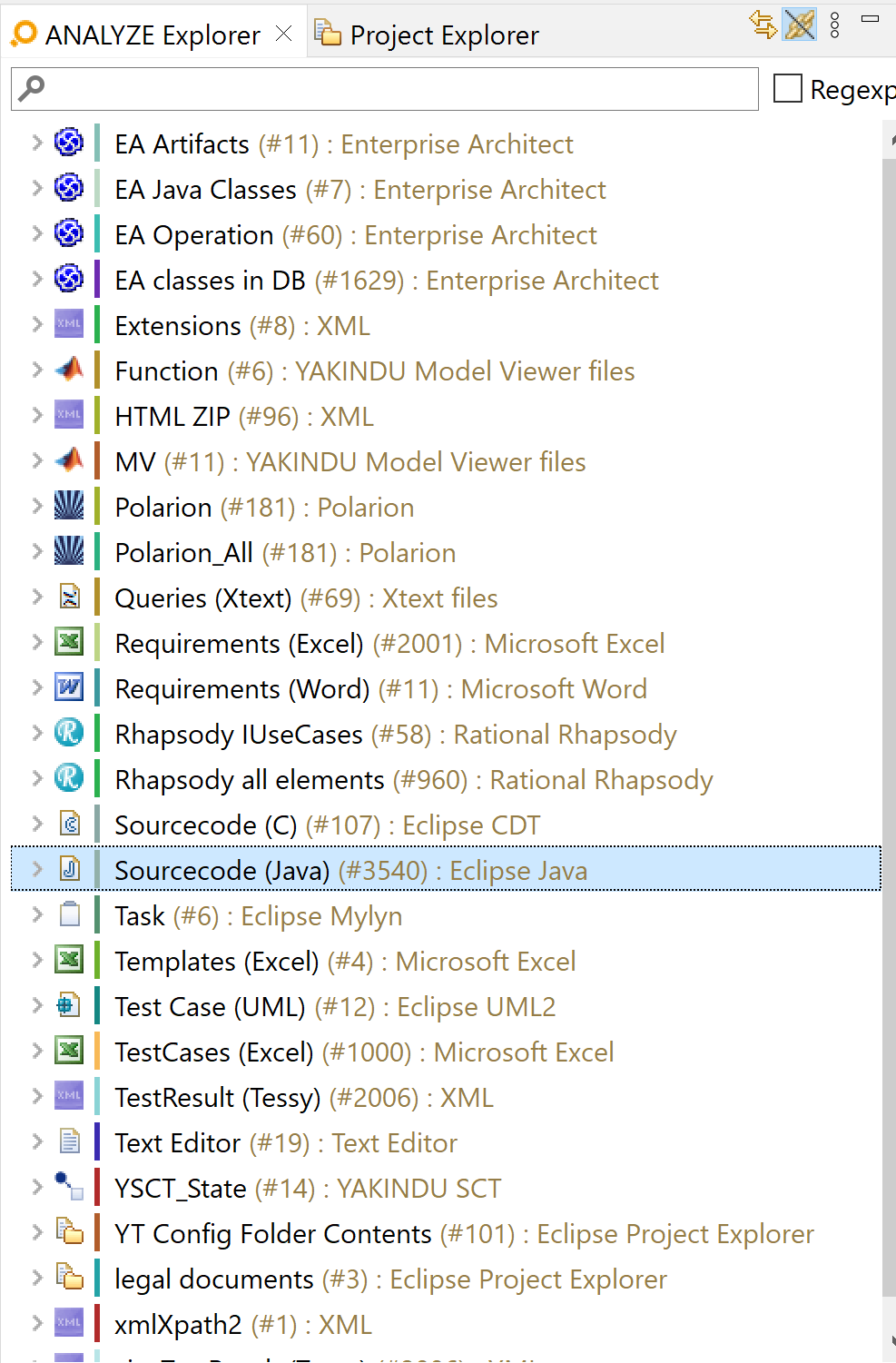Click the XML icon beside TestResult (Tessy)
This screenshot has height=1363, width=896.
69,1096
